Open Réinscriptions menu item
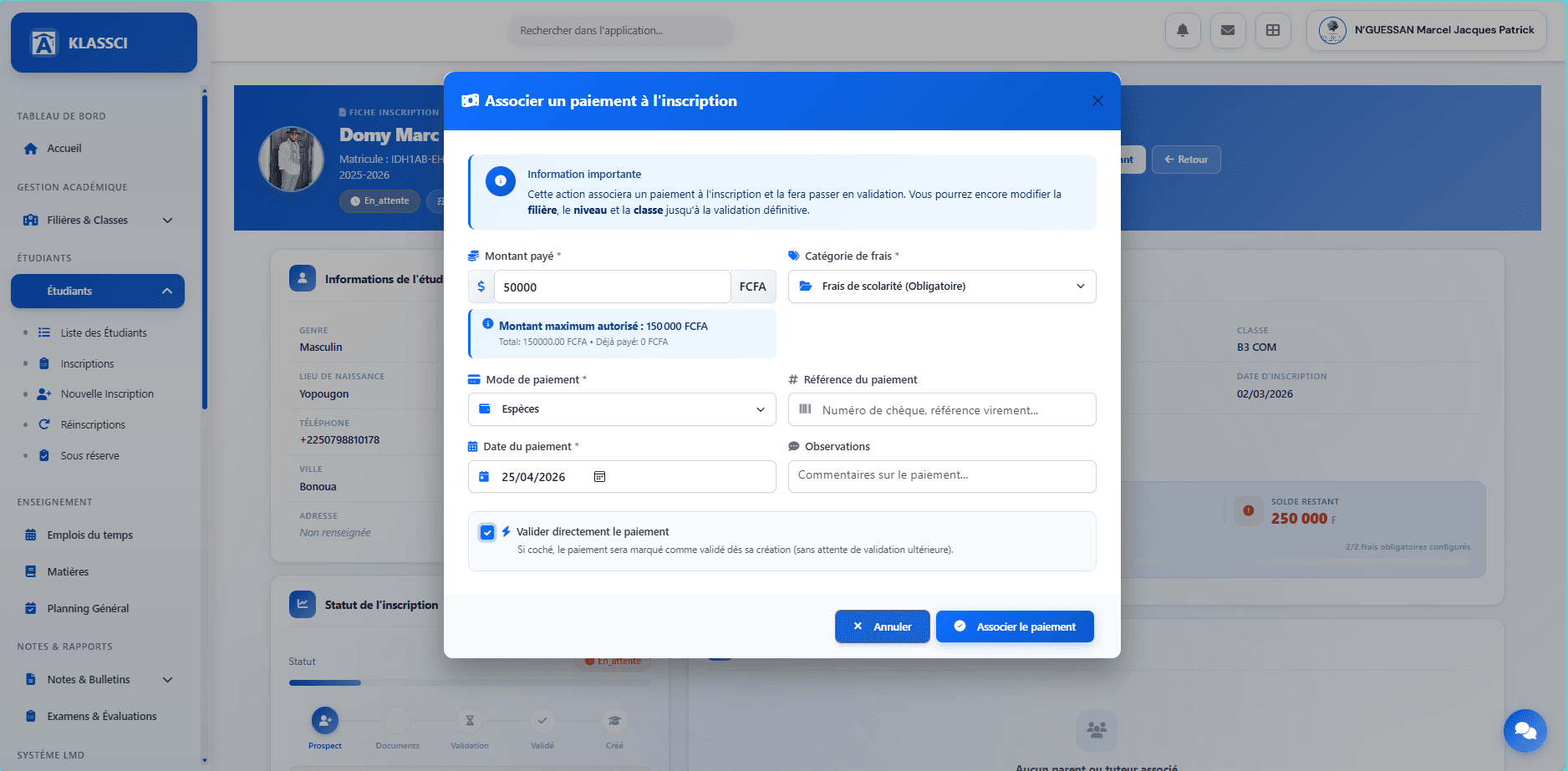Viewport: 1568px width, 771px height. [x=93, y=424]
